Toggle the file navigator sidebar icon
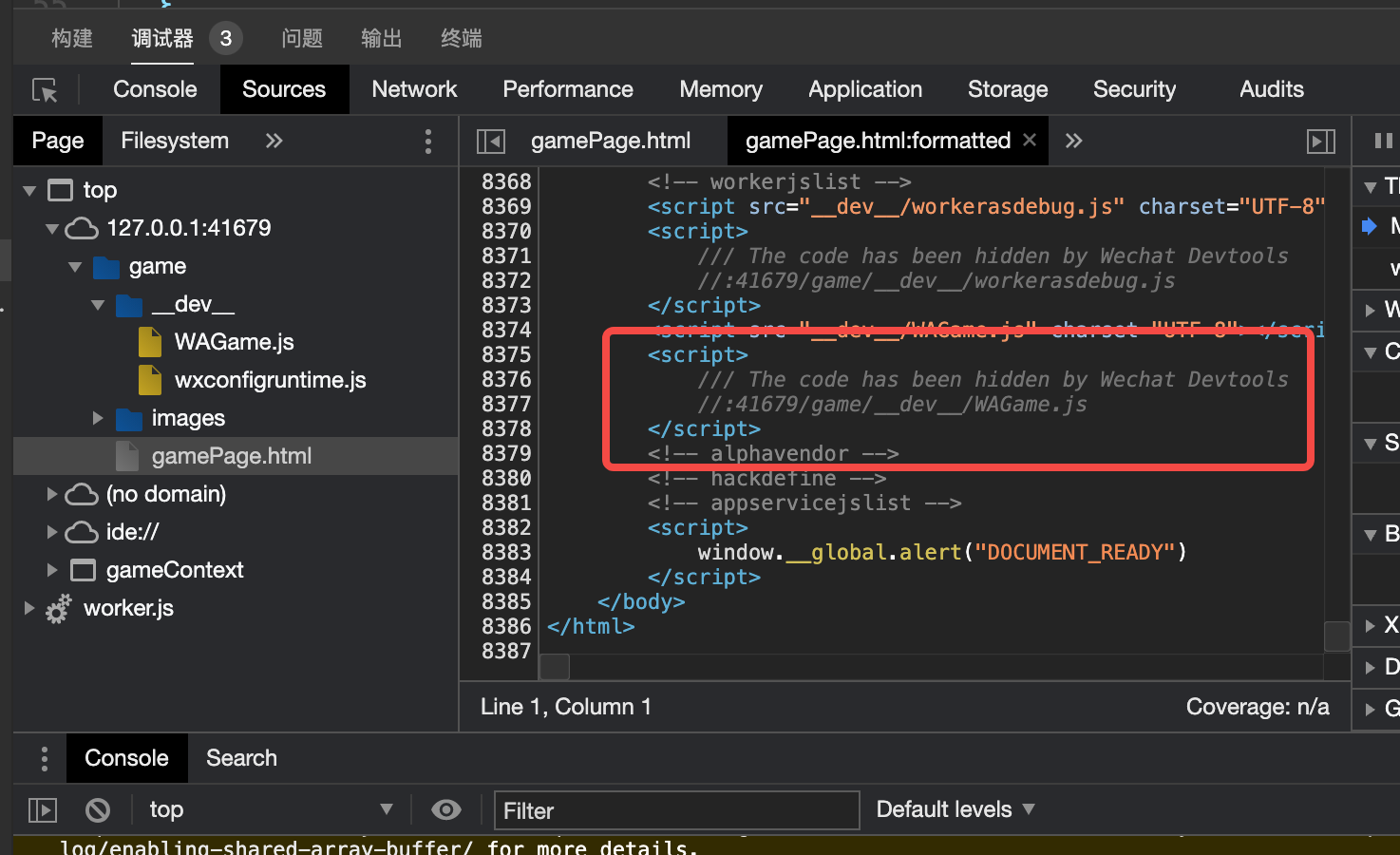Image resolution: width=1400 pixels, height=855 pixels. (491, 142)
